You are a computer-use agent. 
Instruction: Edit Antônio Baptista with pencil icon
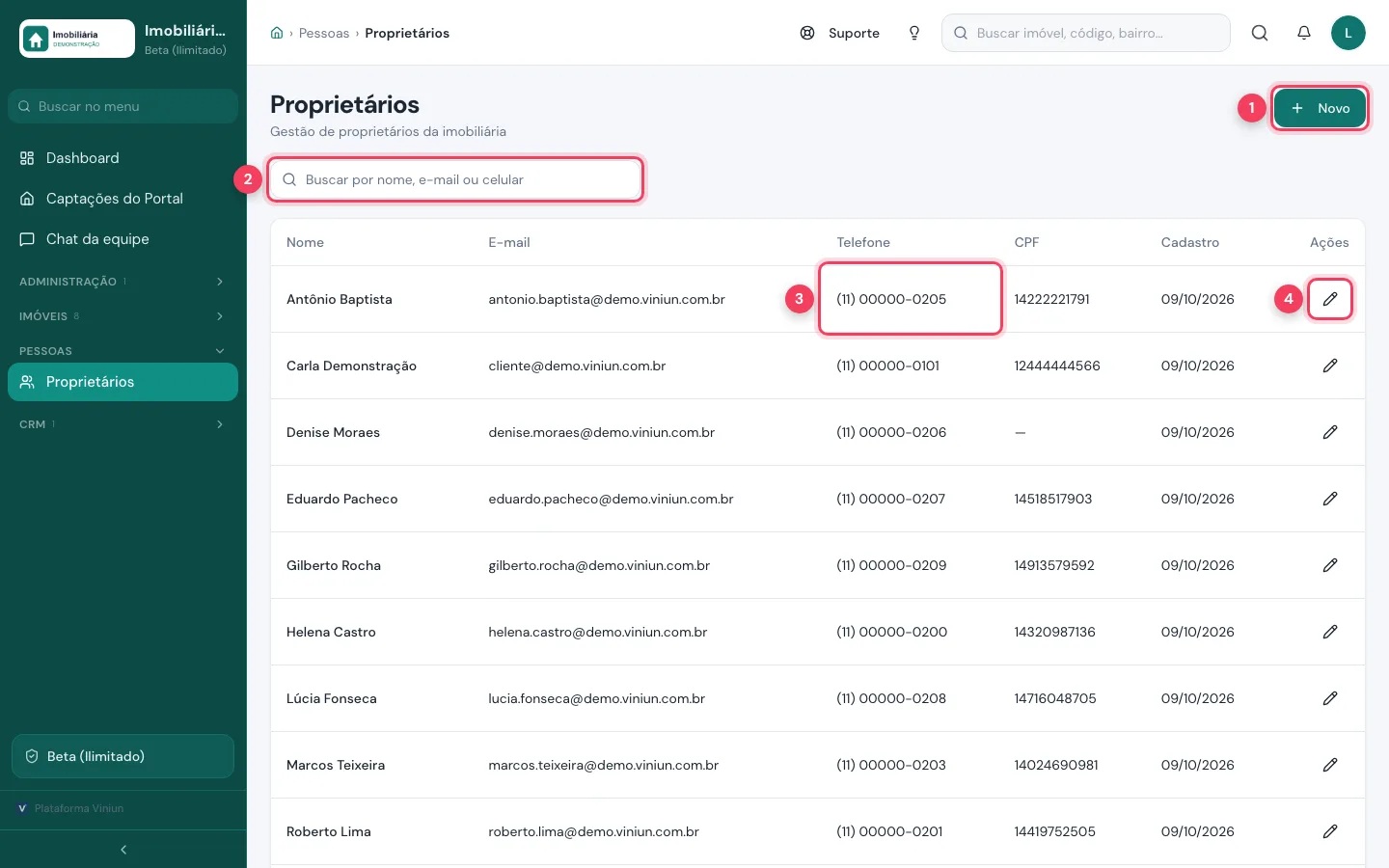click(x=1330, y=299)
